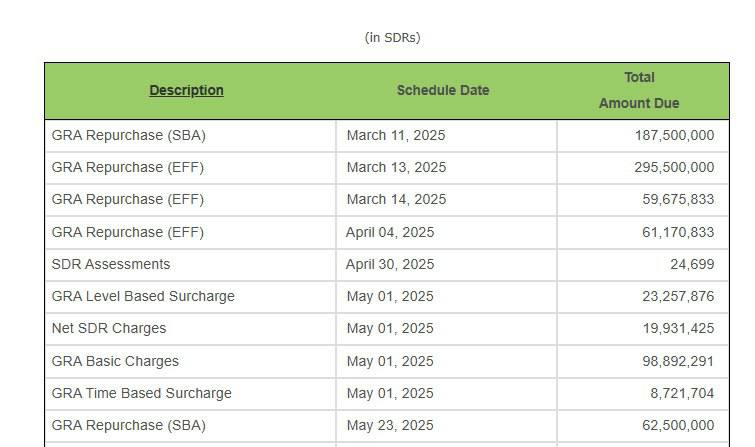Select the April 04, 2025 date cell
This screenshot has height=447, width=755.
click(390, 232)
